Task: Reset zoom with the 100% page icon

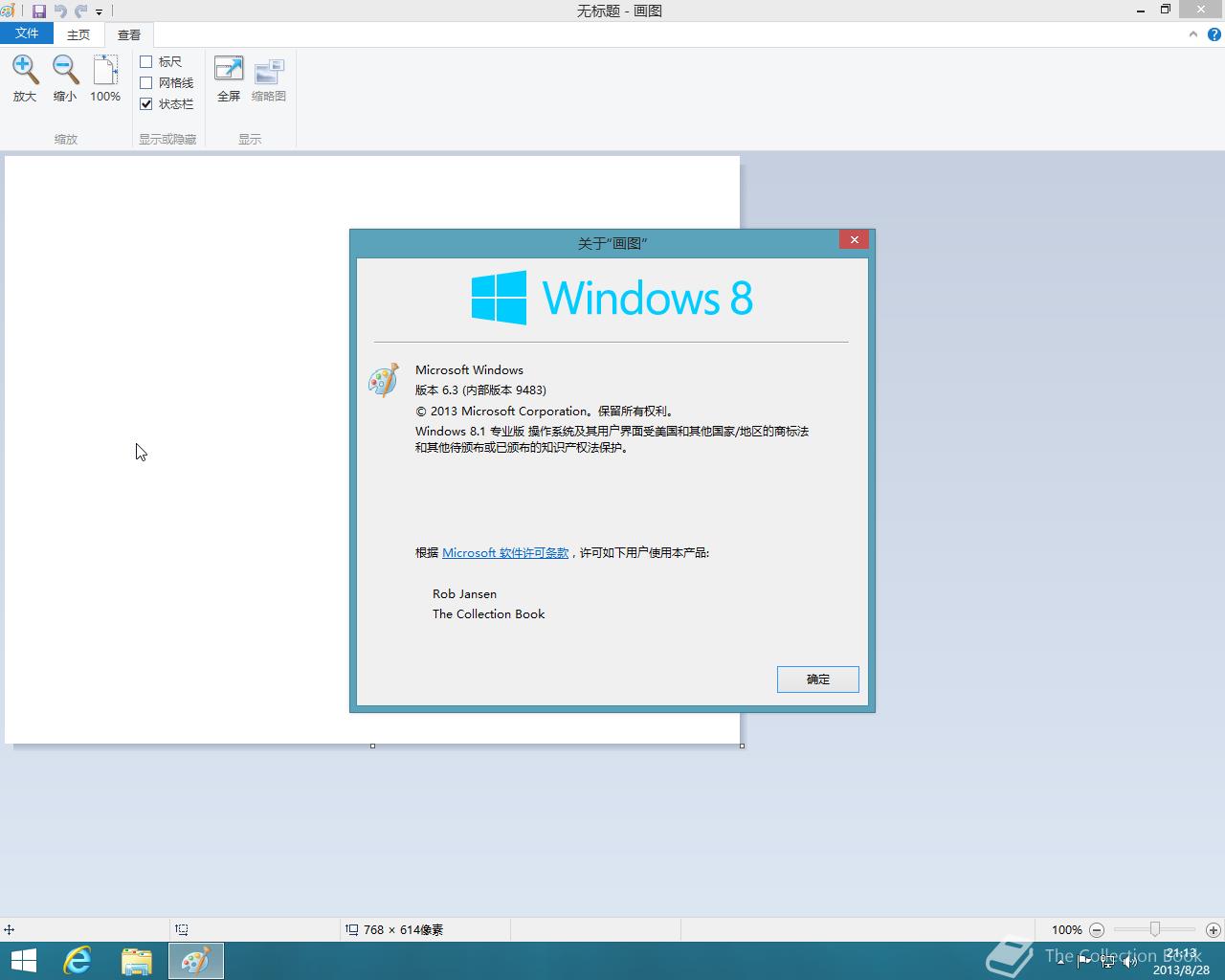Action: click(105, 70)
